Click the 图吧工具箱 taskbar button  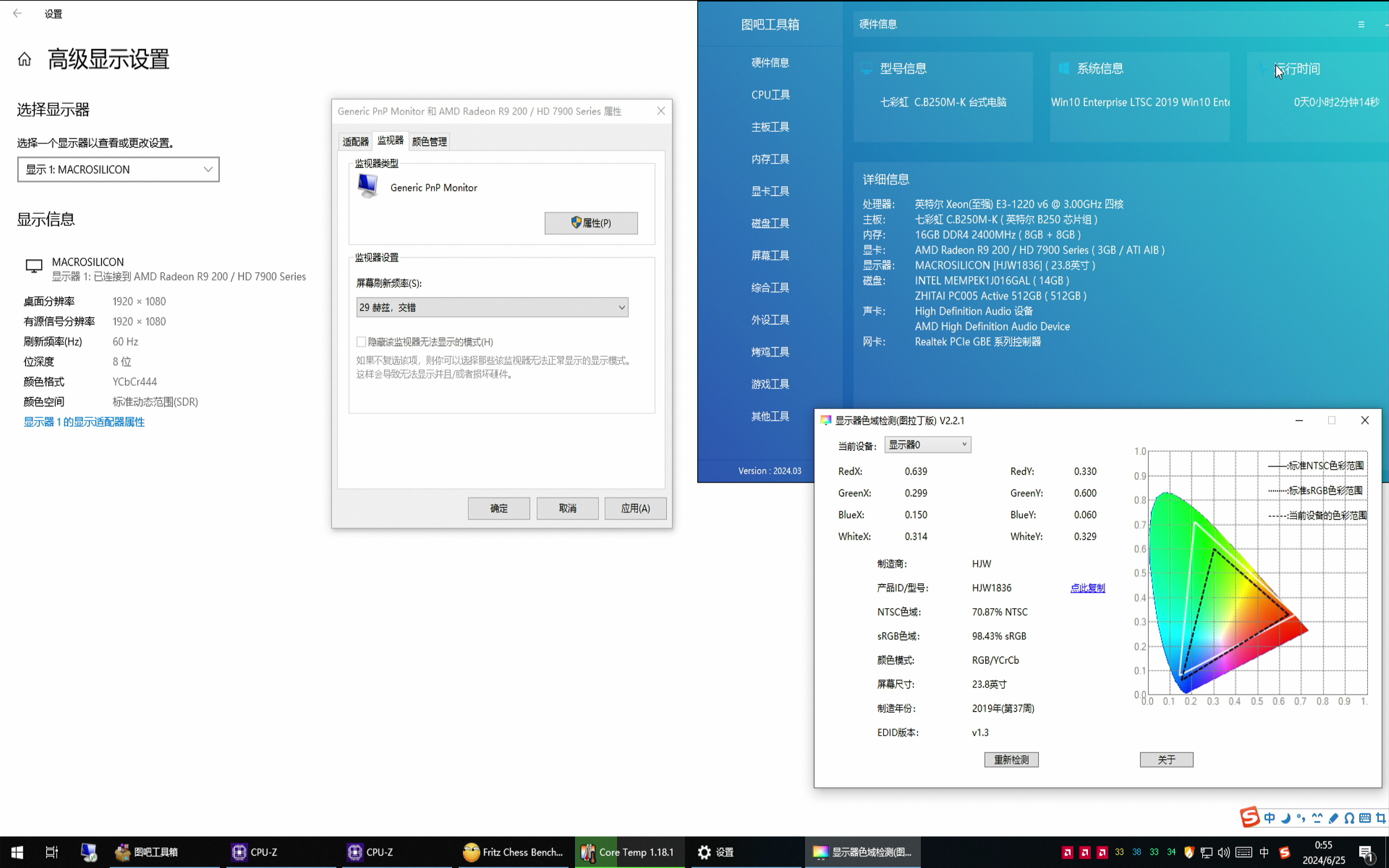pyautogui.click(x=164, y=852)
